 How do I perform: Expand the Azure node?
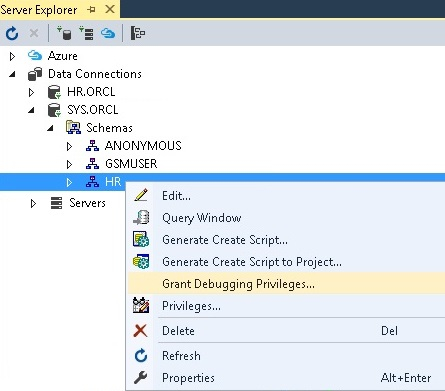click(x=12, y=56)
